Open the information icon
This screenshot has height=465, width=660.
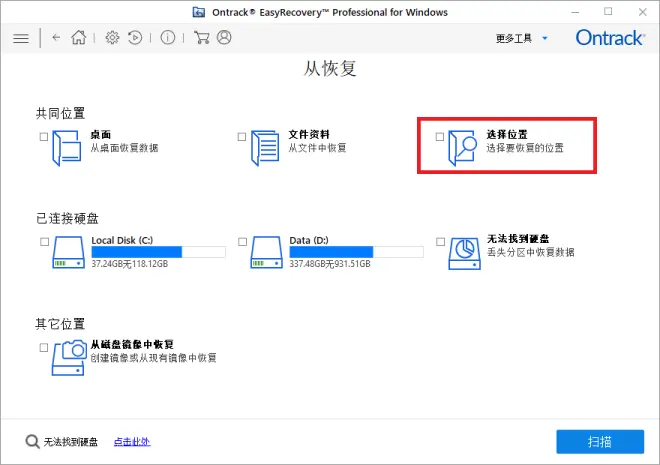[168, 38]
